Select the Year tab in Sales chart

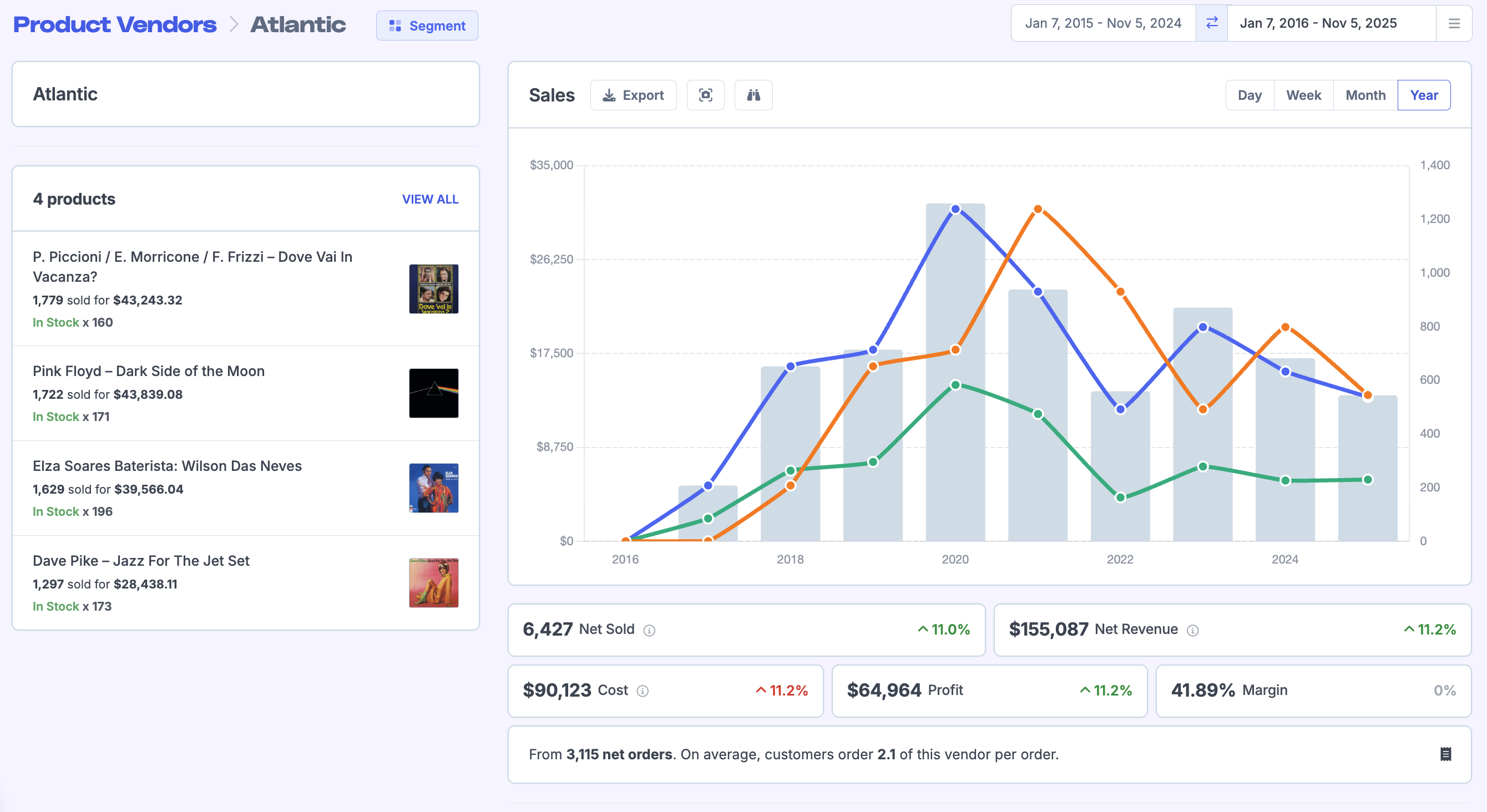(1424, 95)
